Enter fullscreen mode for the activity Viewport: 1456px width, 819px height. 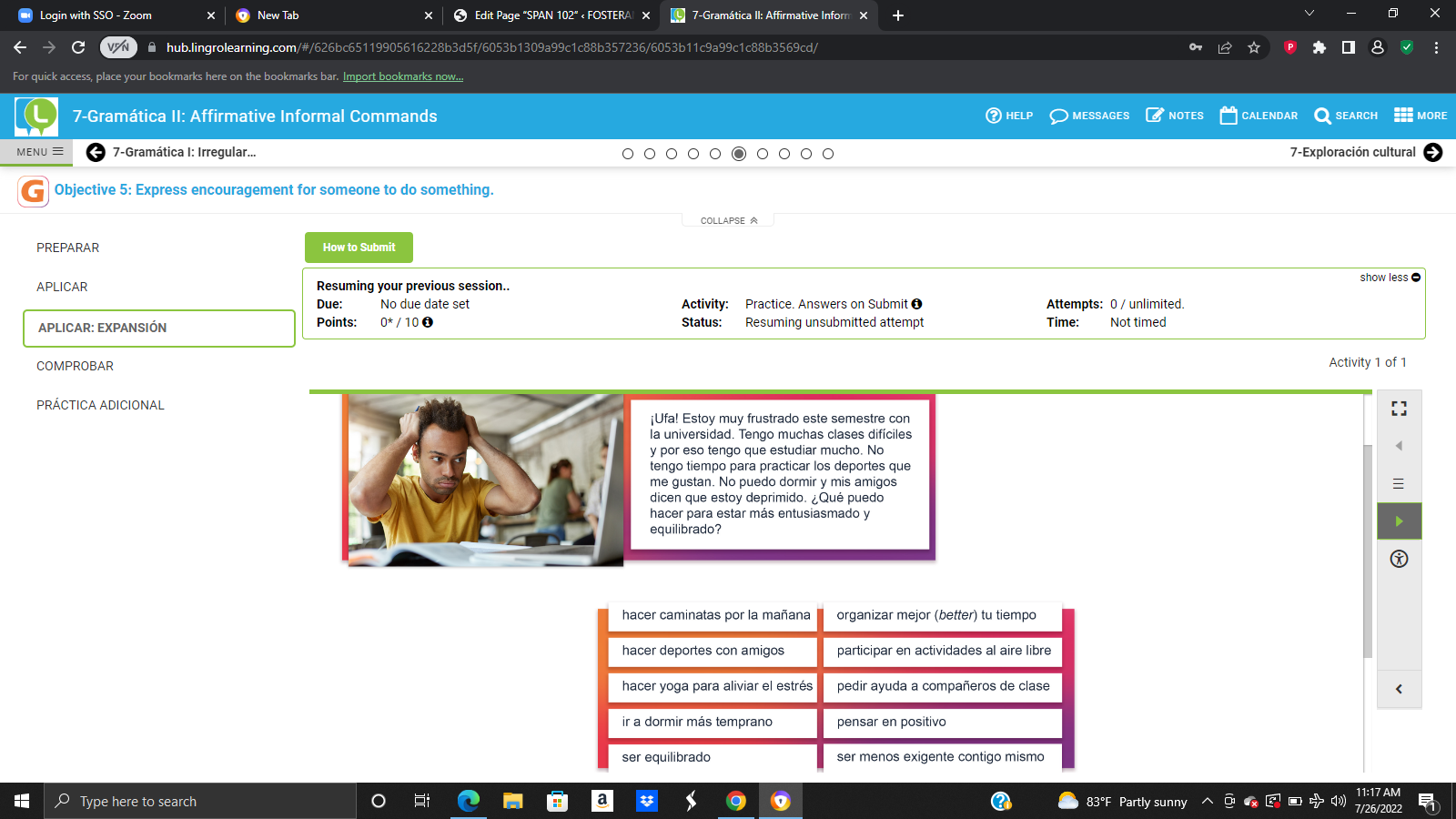pyautogui.click(x=1399, y=409)
